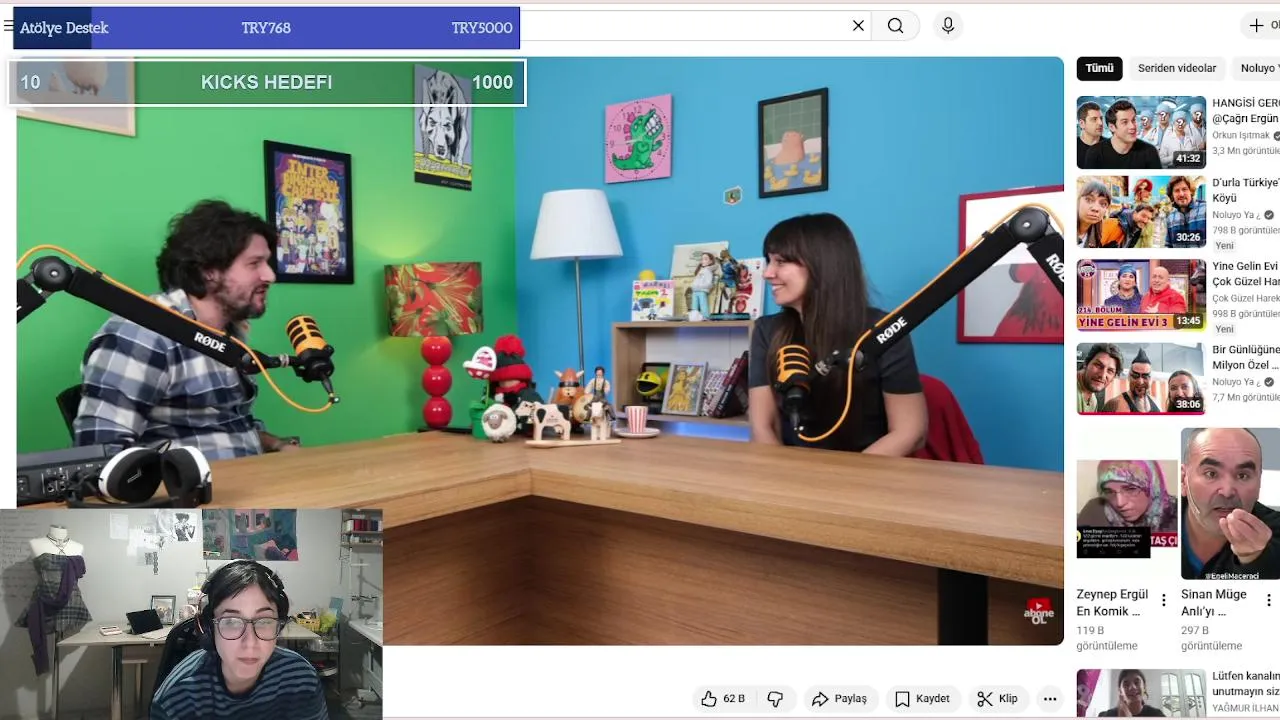Open the 41:32 video thumbnail

point(1141,132)
